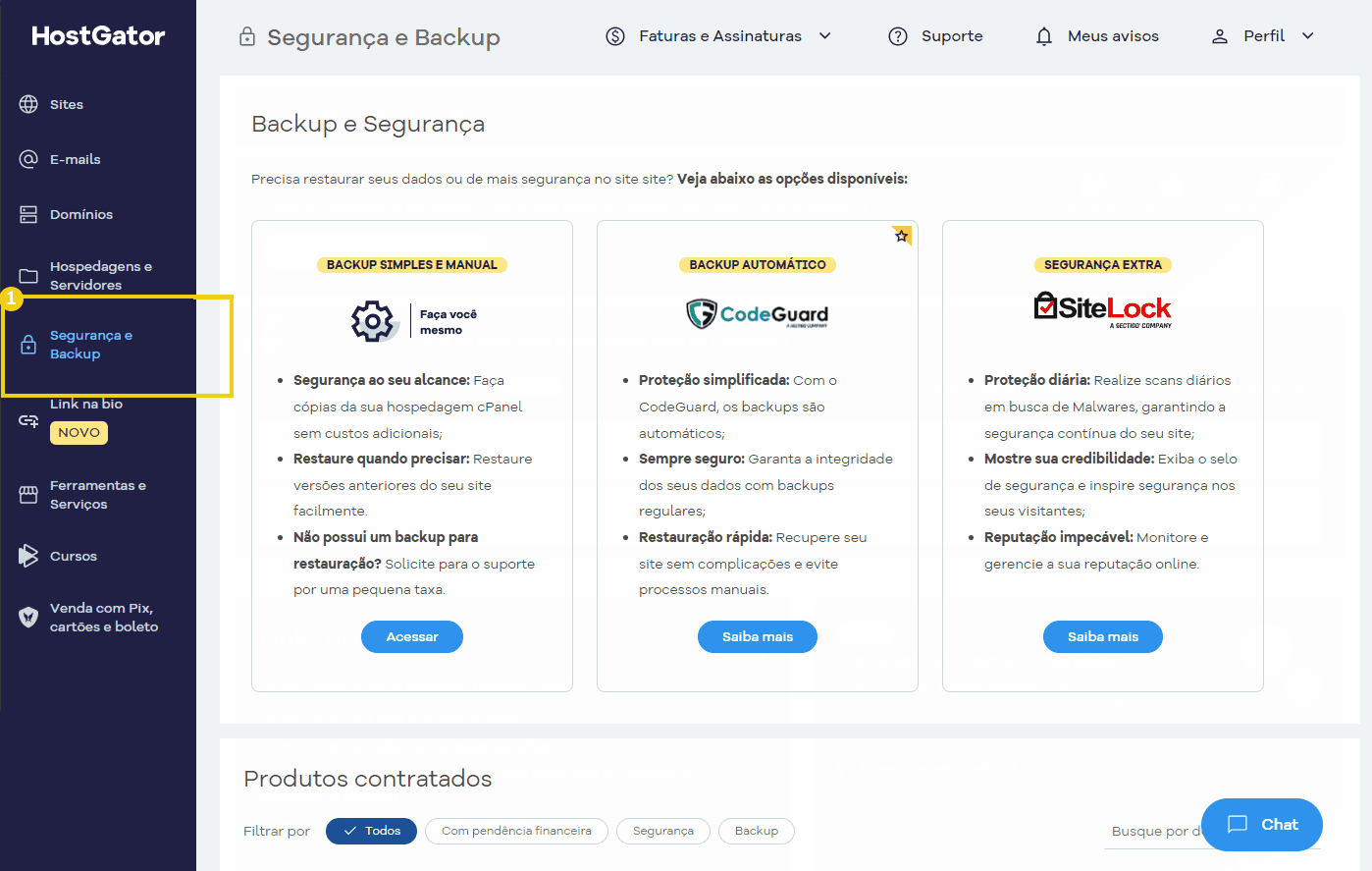1372x871 pixels.
Task: Expand the Perfil dropdown chevron
Action: point(1308,36)
